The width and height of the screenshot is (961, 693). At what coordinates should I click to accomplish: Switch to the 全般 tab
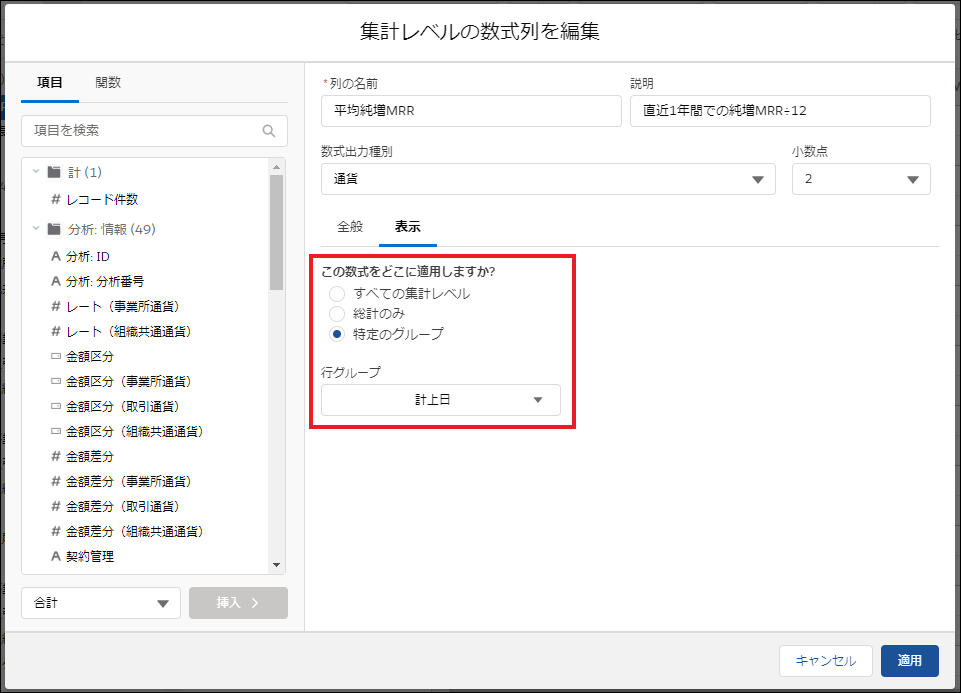tap(348, 227)
